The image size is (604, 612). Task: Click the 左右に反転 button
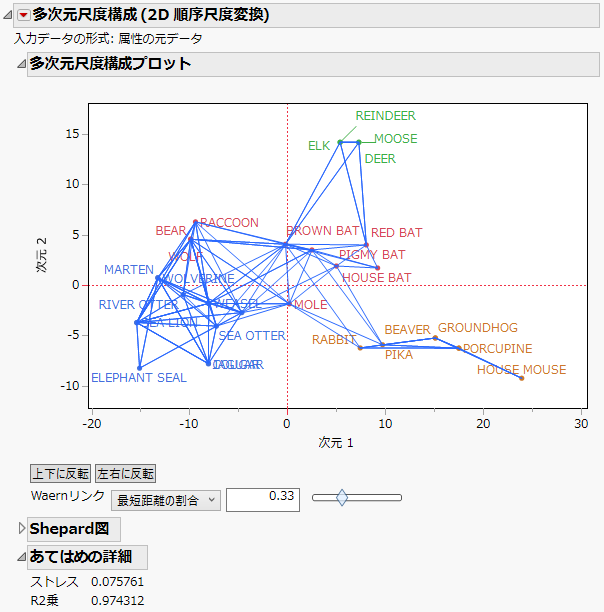(x=126, y=474)
